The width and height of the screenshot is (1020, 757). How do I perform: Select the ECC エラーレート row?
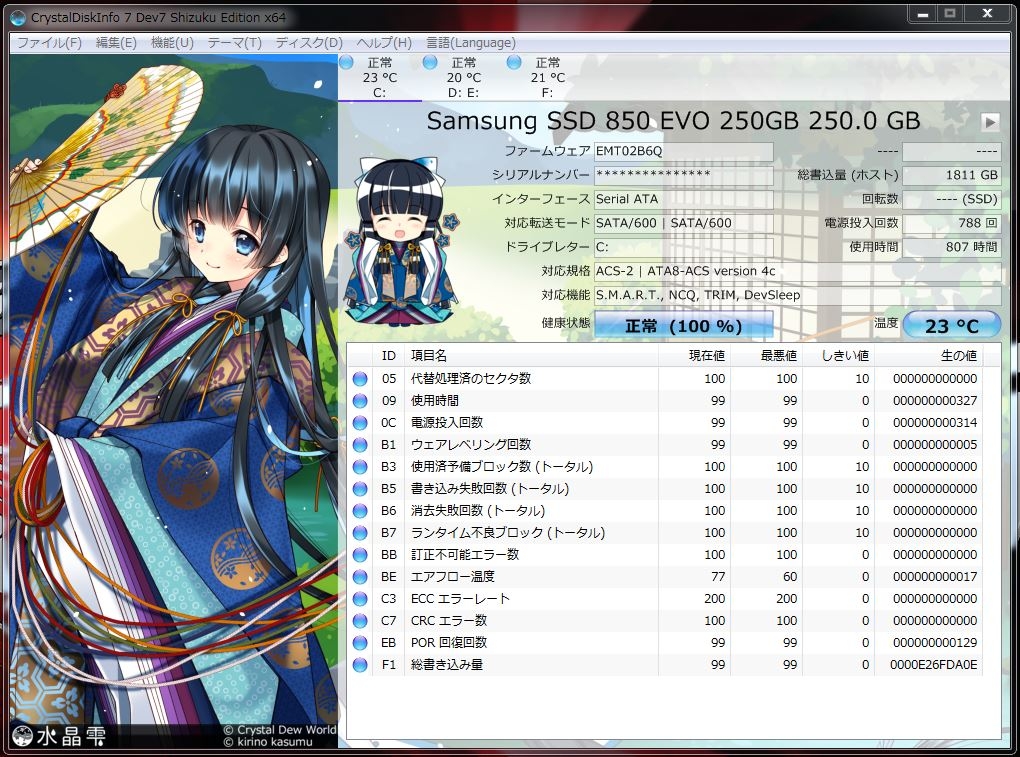click(665, 599)
